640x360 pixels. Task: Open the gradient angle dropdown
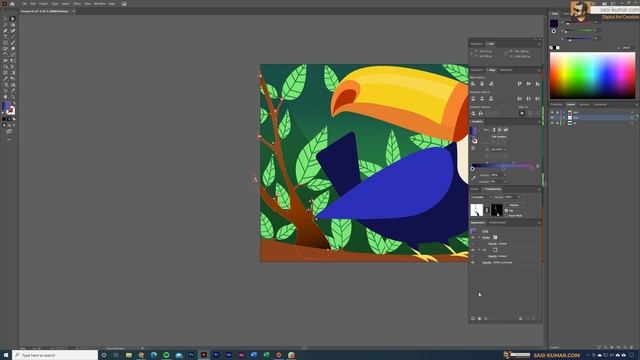click(x=505, y=149)
